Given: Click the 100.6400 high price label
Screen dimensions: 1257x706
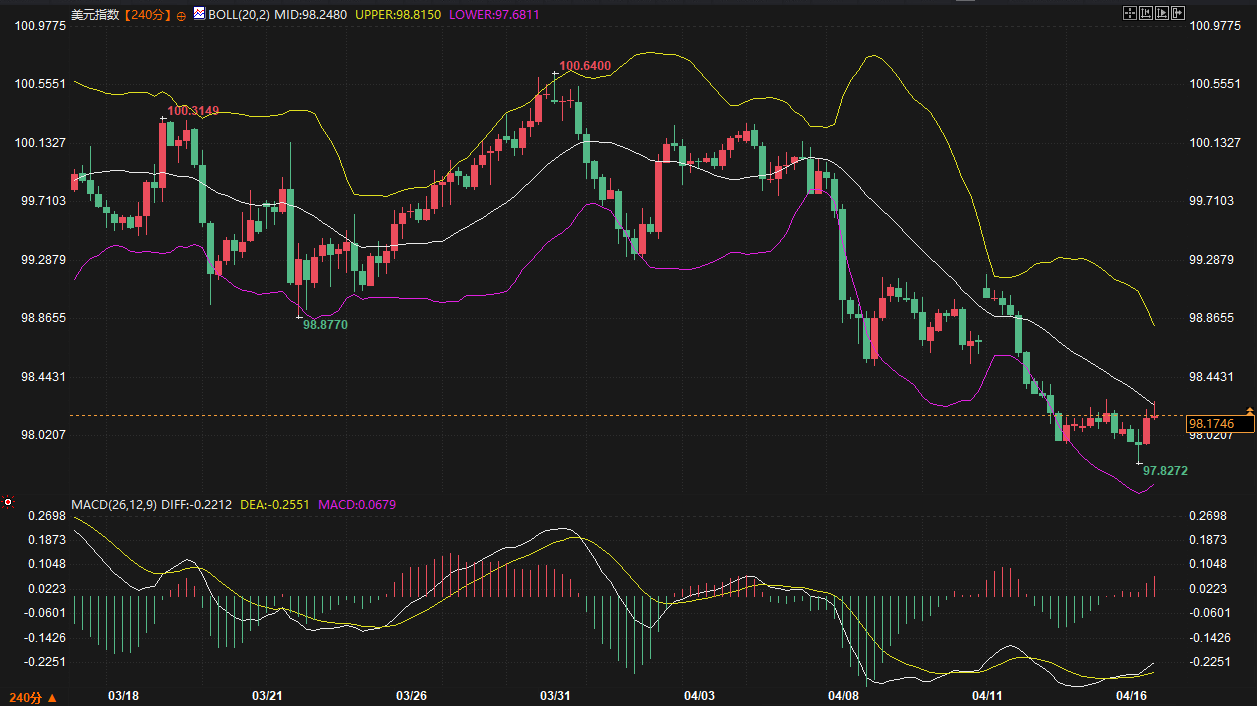Looking at the screenshot, I should coord(585,66).
